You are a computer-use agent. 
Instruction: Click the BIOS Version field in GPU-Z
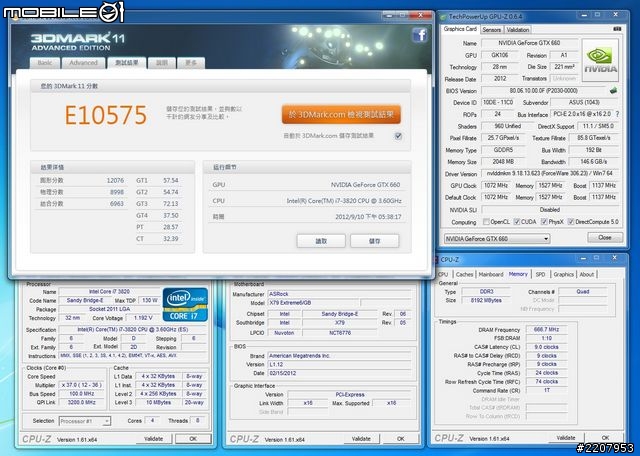(x=543, y=91)
